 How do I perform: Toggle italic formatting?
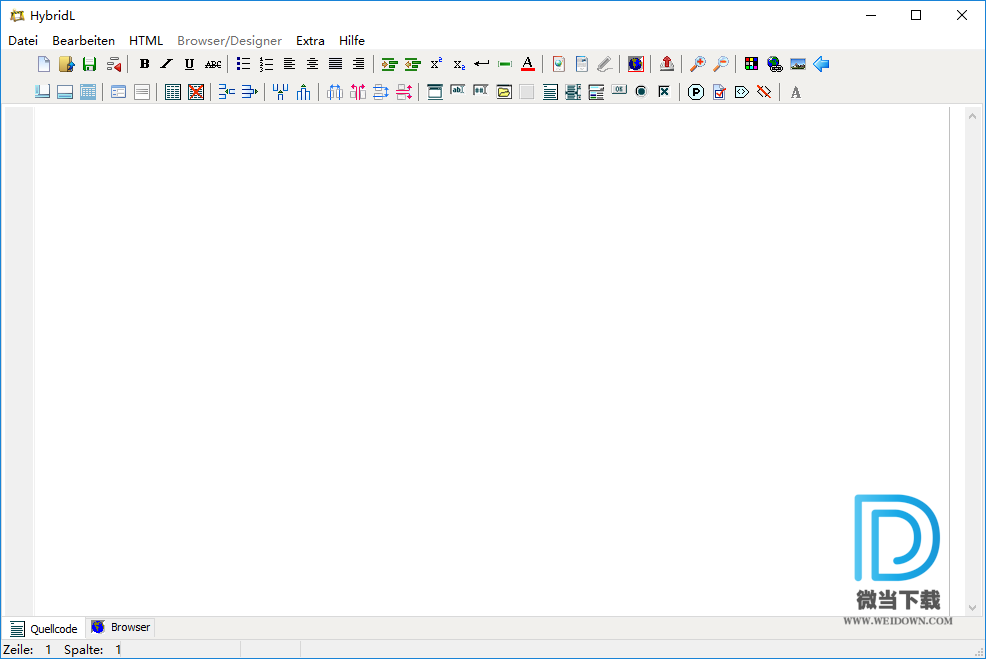pos(167,64)
